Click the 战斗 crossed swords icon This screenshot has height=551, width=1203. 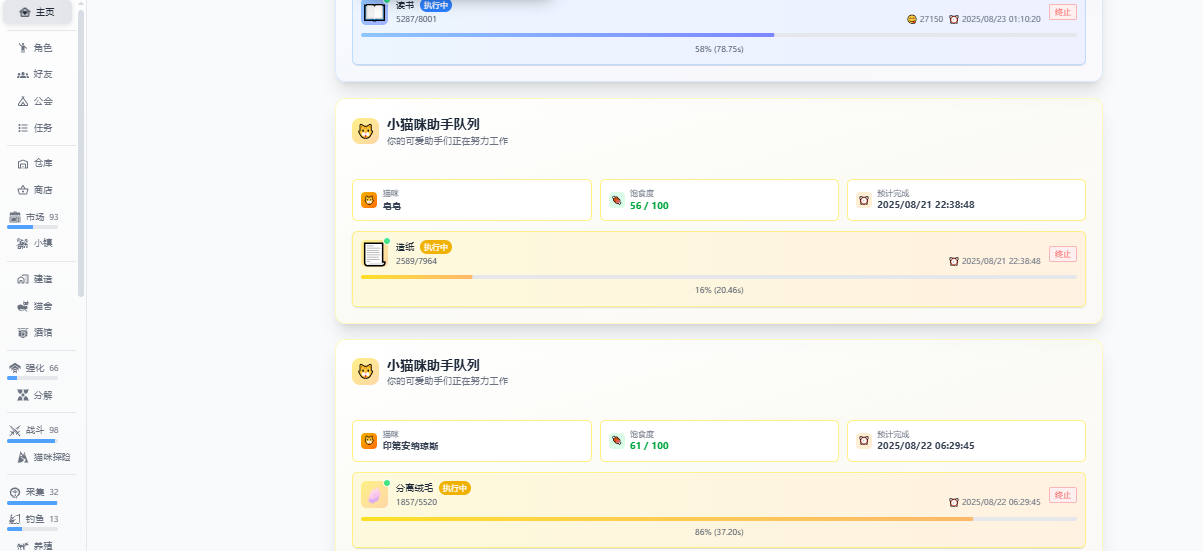click(x=15, y=430)
